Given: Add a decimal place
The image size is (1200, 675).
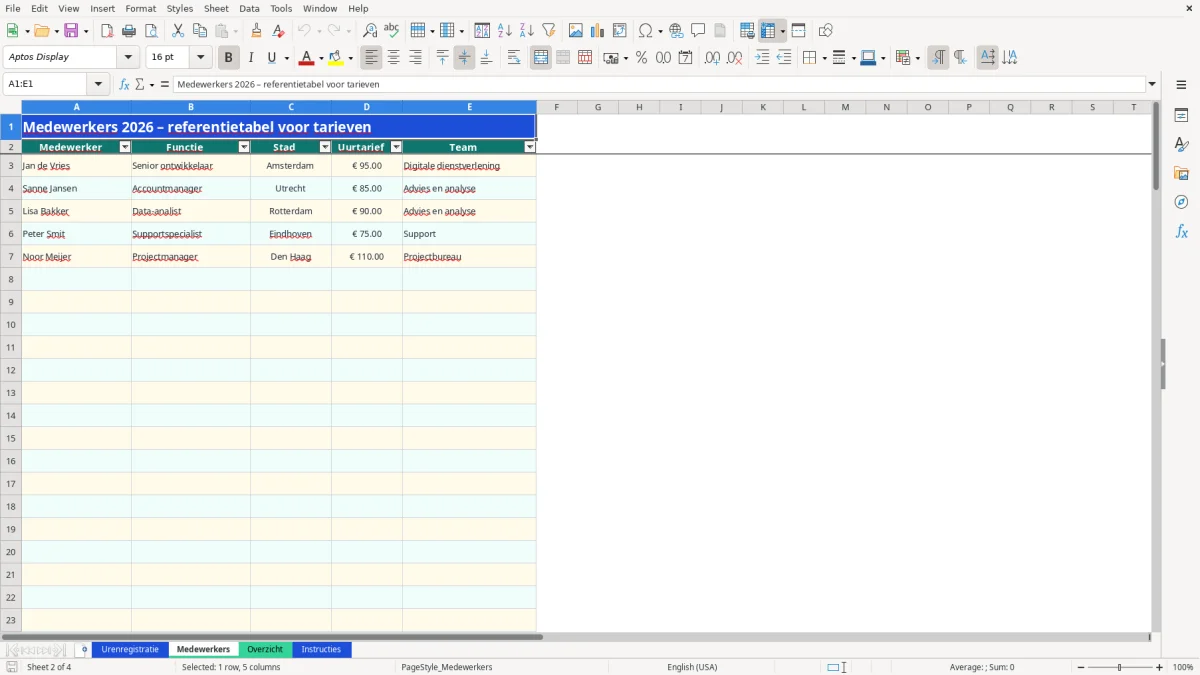Looking at the screenshot, I should (x=712, y=58).
